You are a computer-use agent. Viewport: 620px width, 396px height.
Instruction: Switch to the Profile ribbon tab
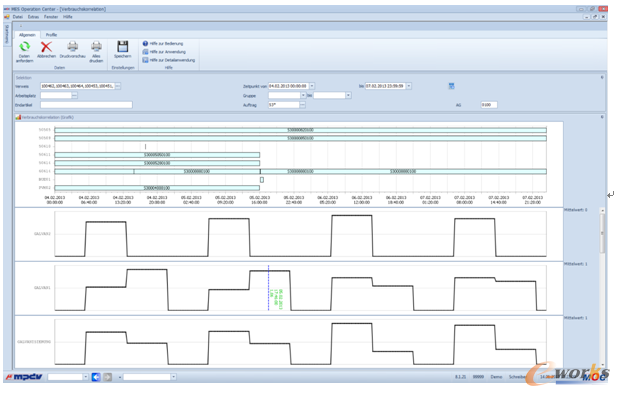[51, 35]
